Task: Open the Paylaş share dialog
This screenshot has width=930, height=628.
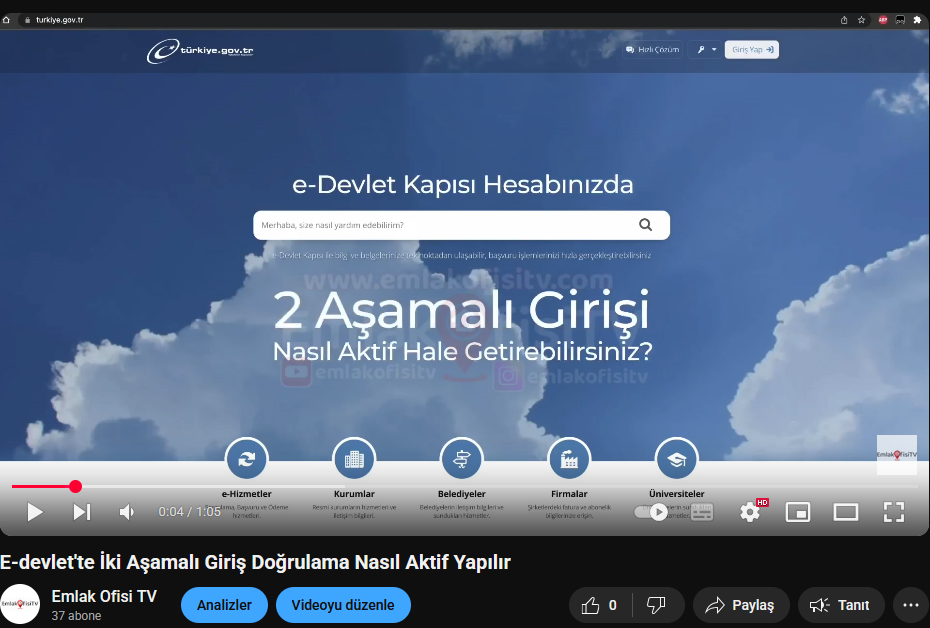Action: click(x=741, y=605)
